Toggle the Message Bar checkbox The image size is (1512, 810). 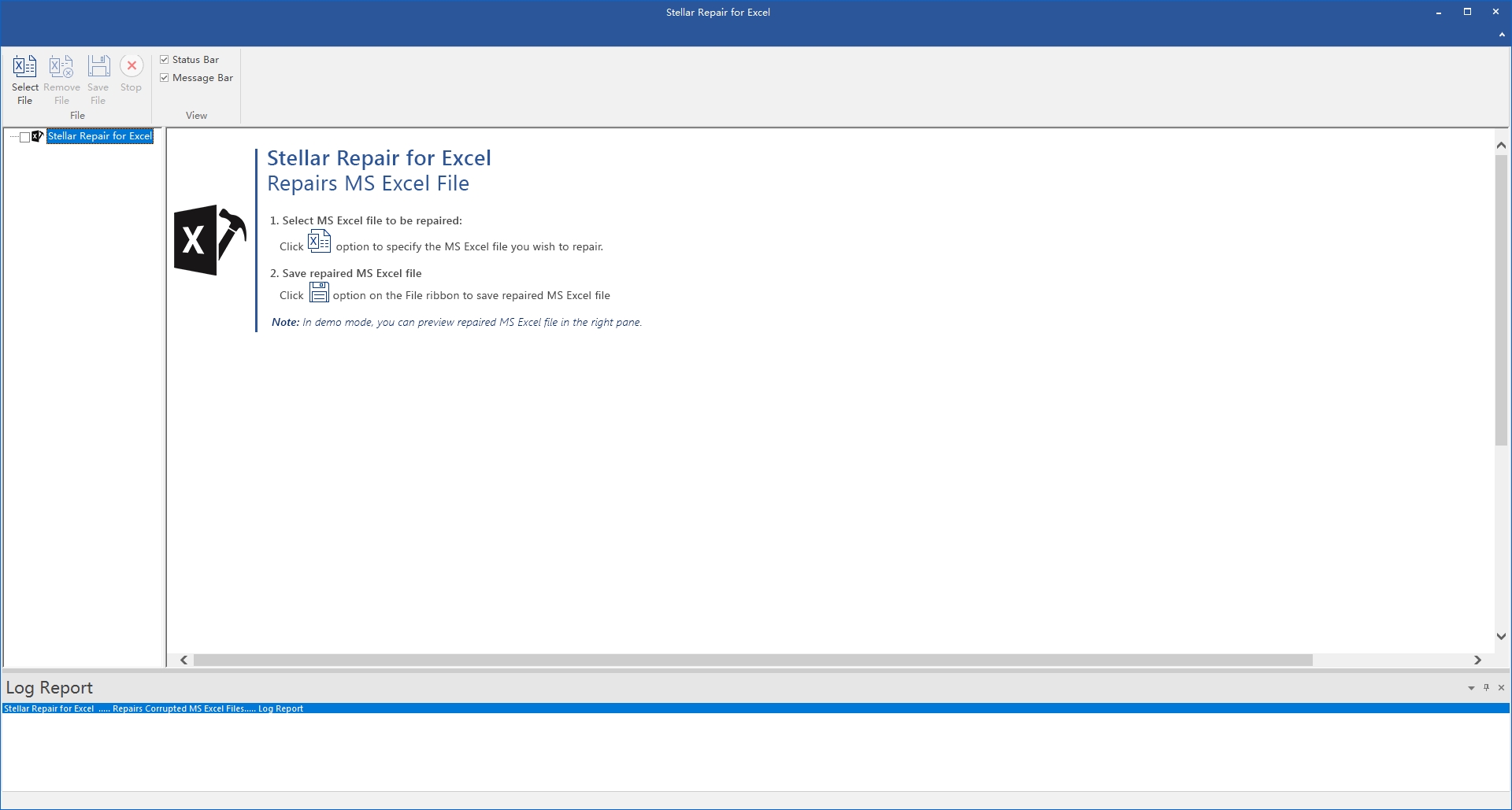click(165, 78)
